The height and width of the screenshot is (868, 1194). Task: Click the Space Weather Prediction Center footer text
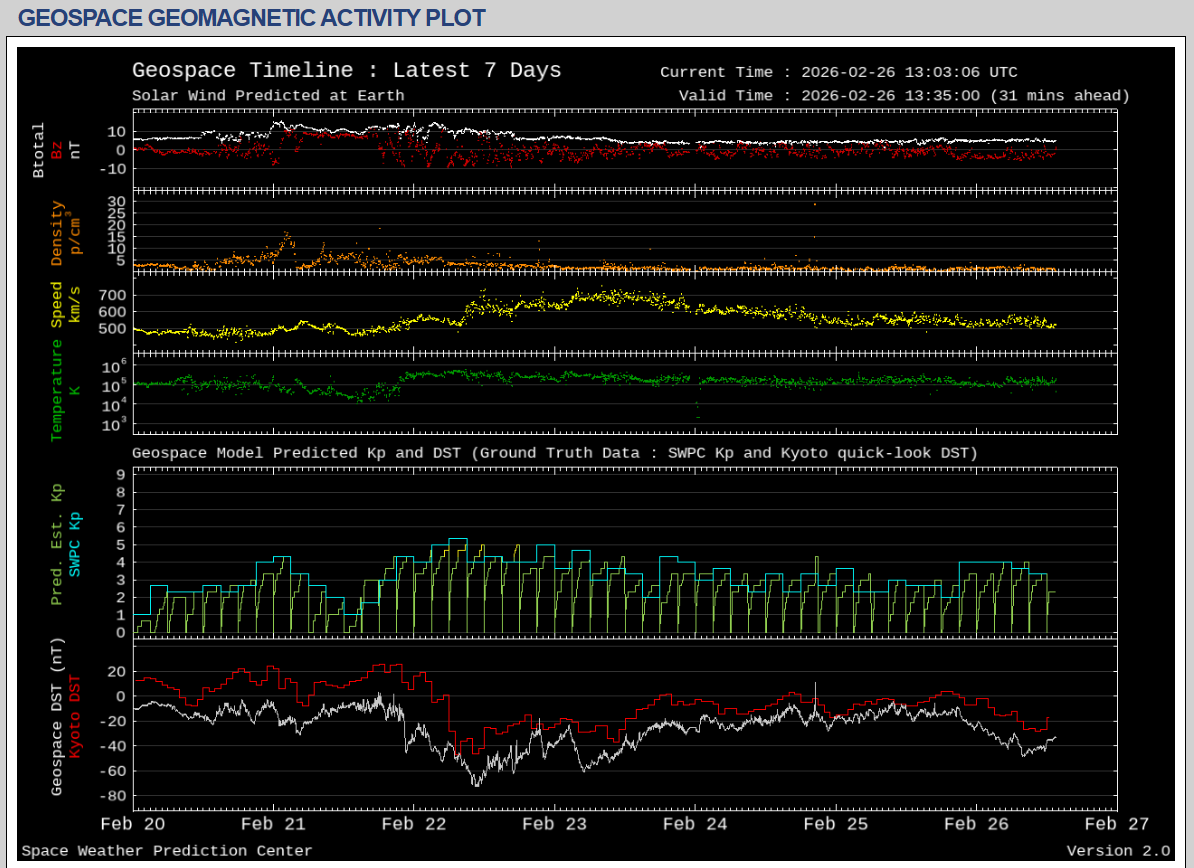[x=167, y=851]
